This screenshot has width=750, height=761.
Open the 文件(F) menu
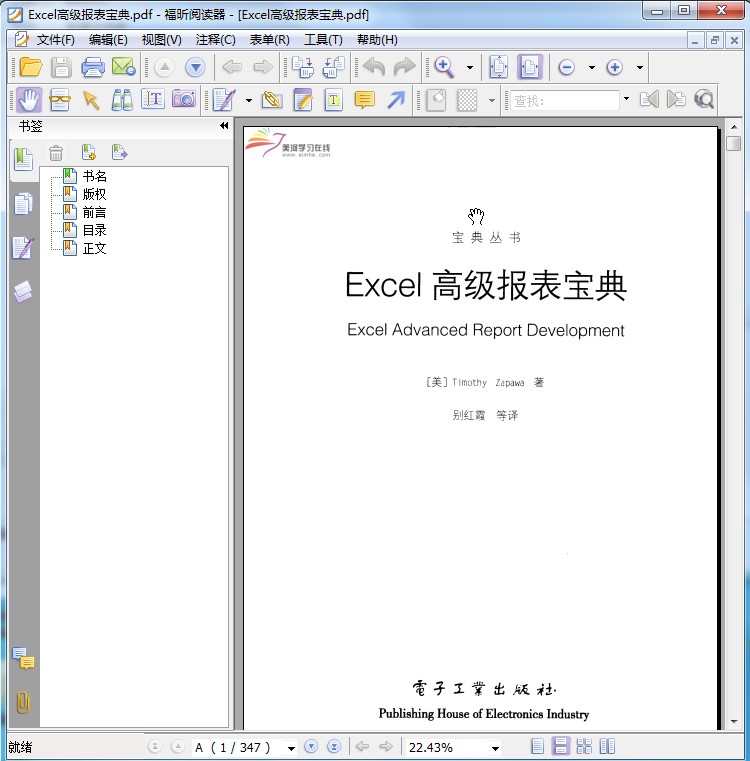[55, 40]
